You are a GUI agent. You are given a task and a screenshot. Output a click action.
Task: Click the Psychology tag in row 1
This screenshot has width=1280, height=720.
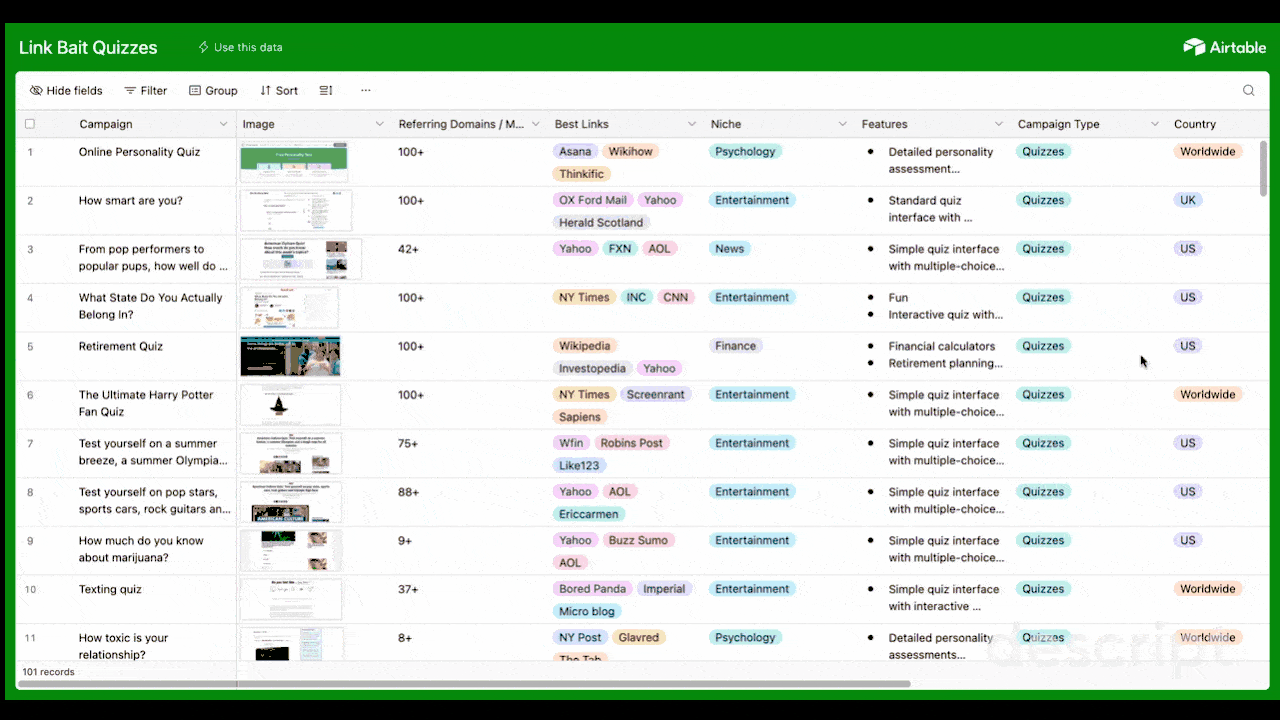coord(745,152)
